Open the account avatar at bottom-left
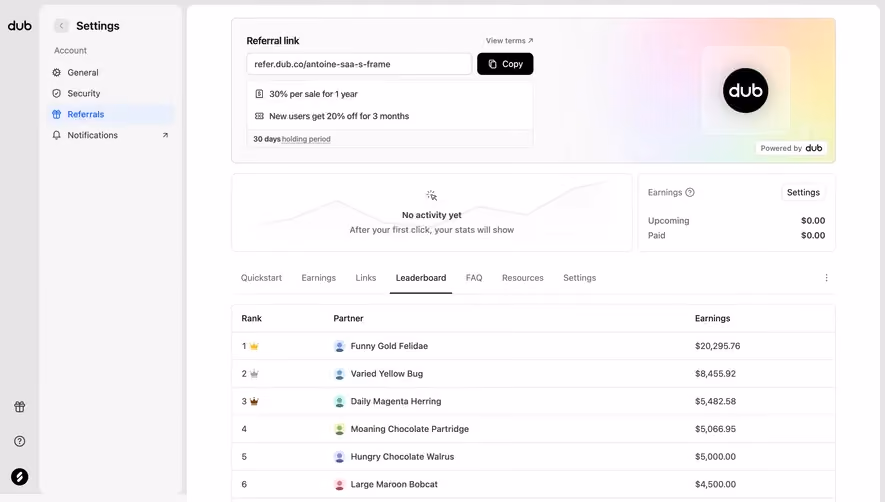Screen dimensions: 885x502 click(20, 477)
